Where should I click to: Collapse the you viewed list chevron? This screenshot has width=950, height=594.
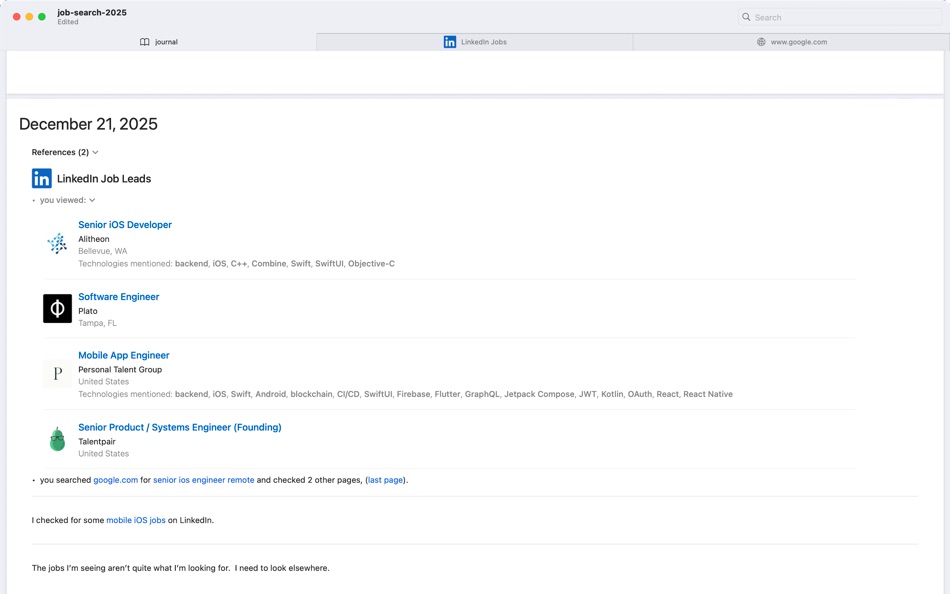92,200
